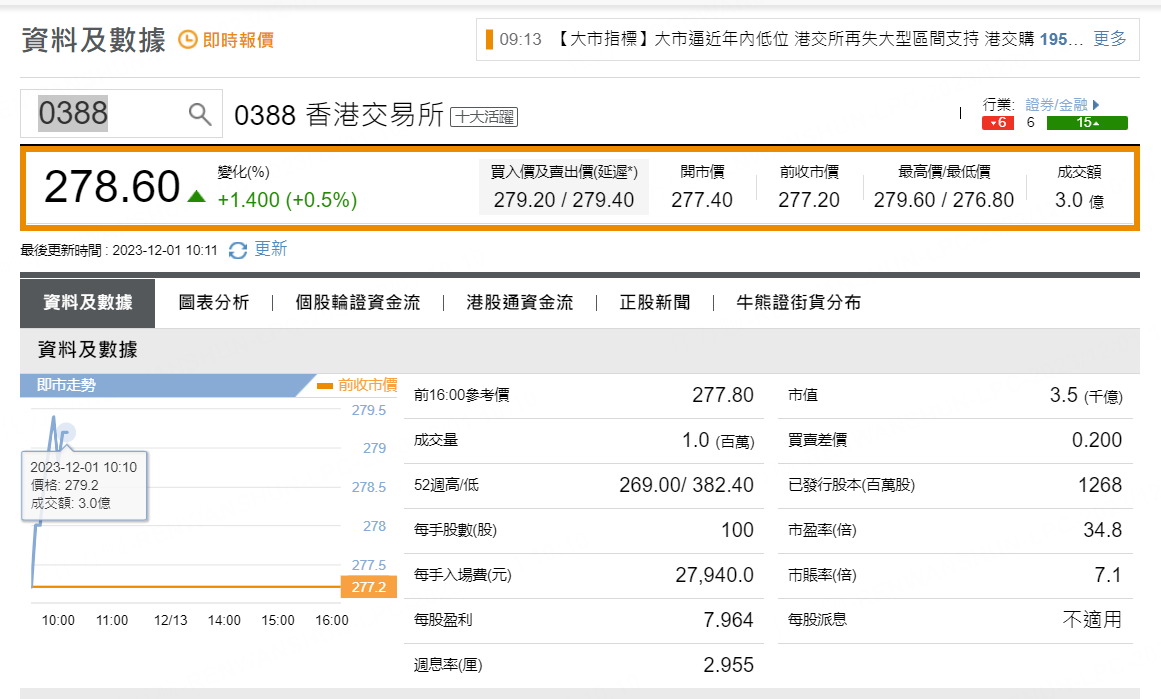Click the high/low value 279.60 / 276.80
This screenshot has height=699, width=1161.
click(943, 200)
